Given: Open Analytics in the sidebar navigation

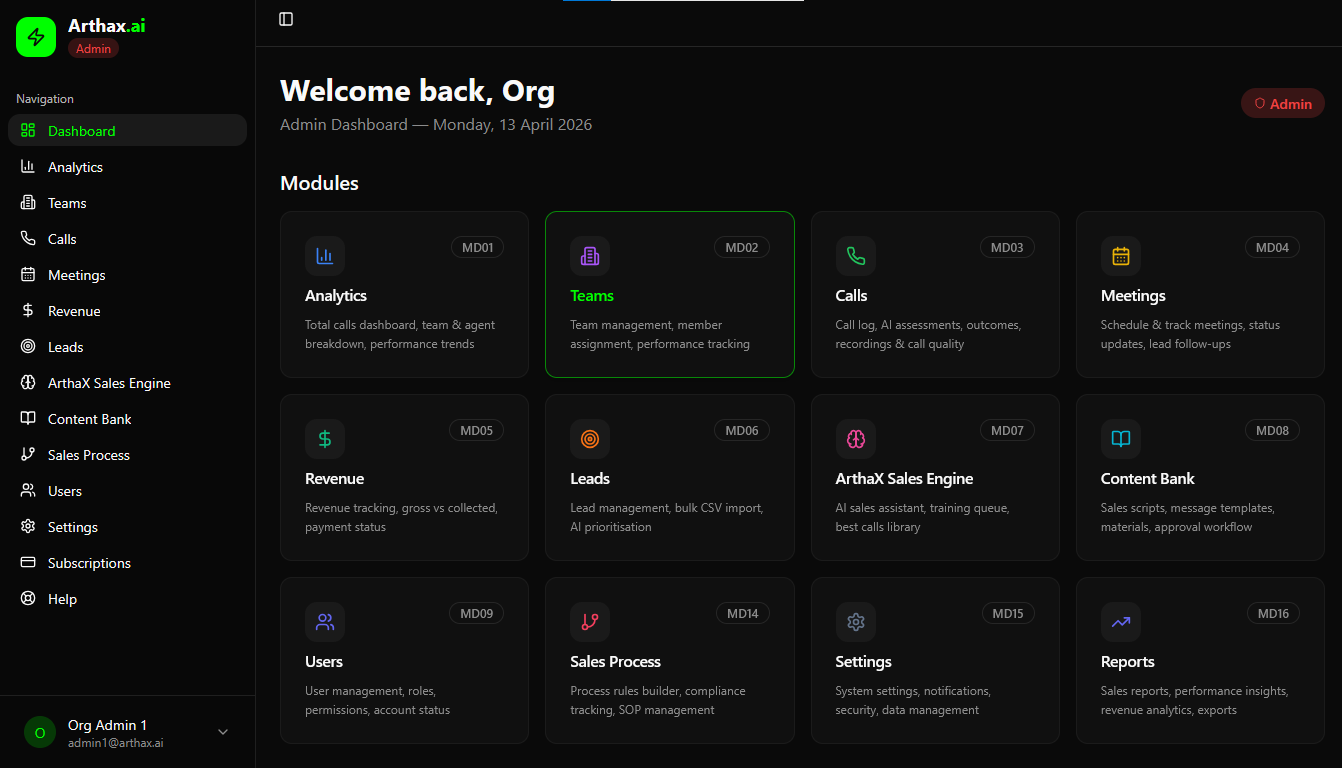Looking at the screenshot, I should pos(75,167).
